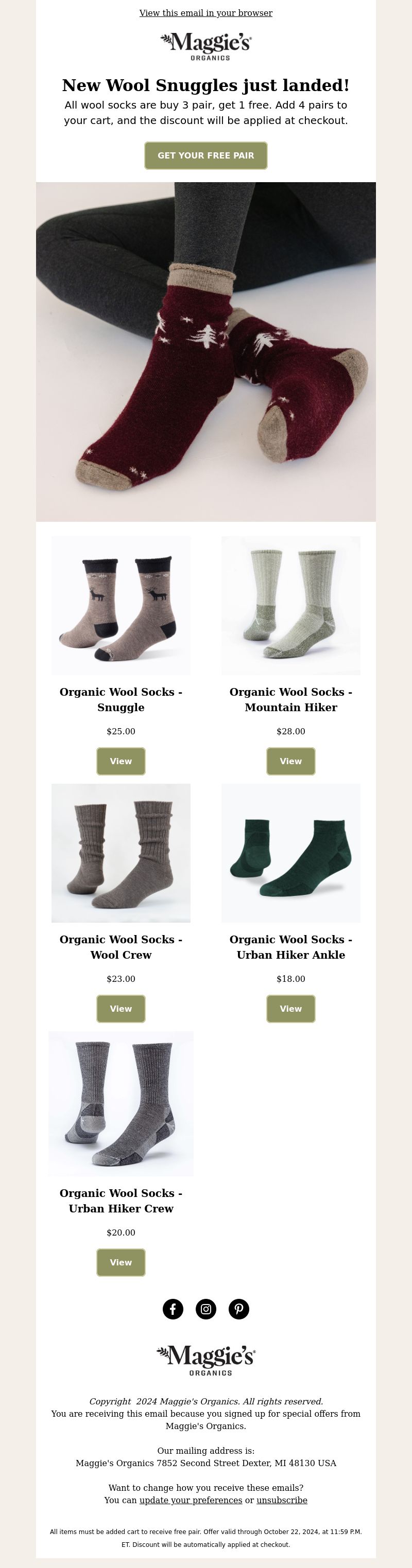View the Urban Hiker Crew socks
This screenshot has height=1568, width=412.
tap(121, 1262)
